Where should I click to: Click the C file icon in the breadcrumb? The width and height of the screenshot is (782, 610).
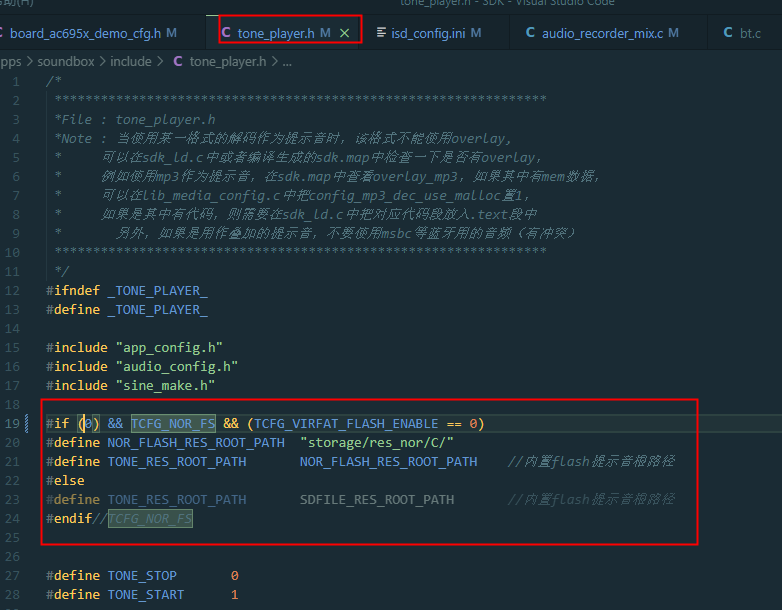(x=178, y=61)
